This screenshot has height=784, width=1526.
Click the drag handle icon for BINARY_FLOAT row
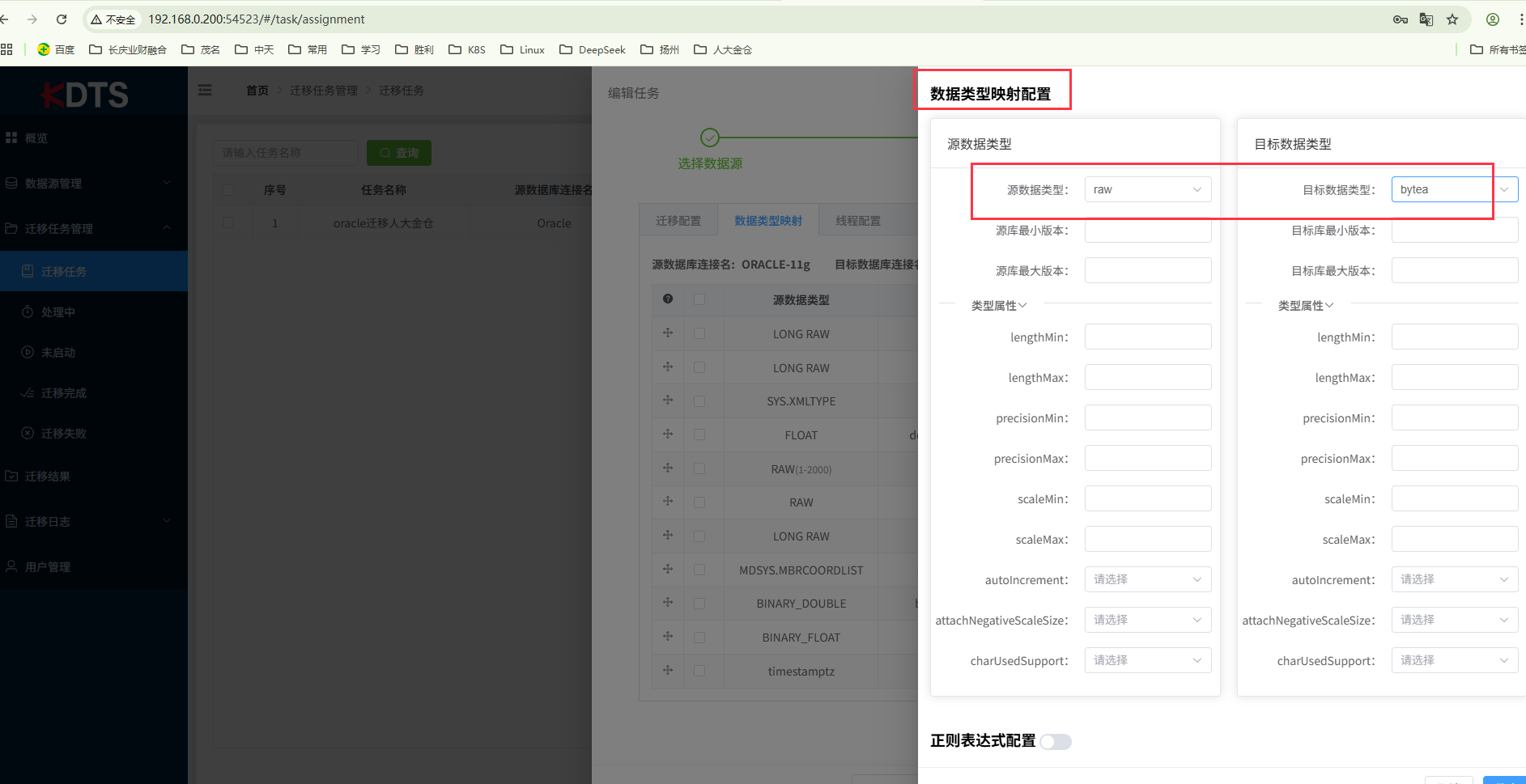tap(668, 637)
